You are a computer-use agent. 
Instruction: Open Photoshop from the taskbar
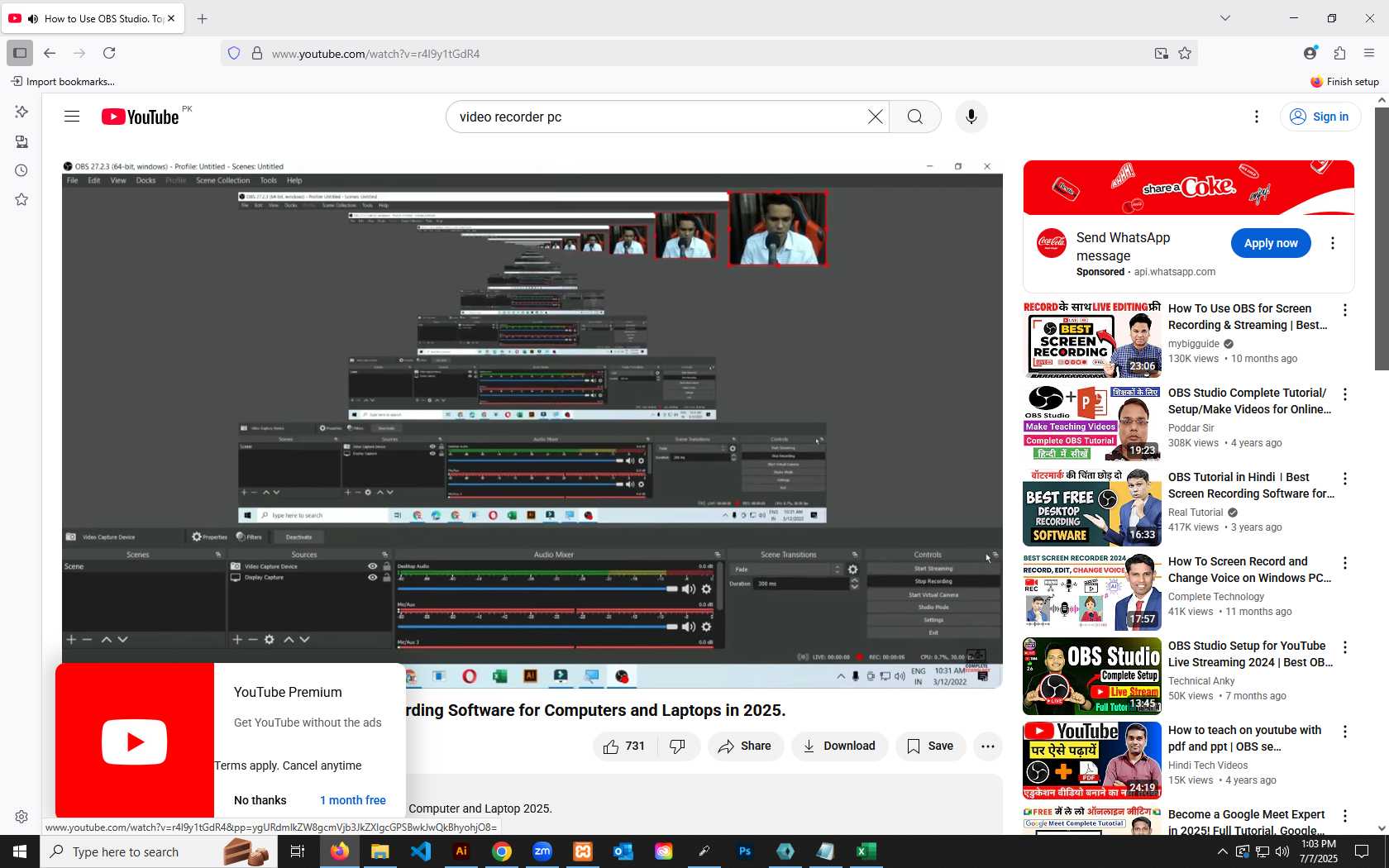745,851
